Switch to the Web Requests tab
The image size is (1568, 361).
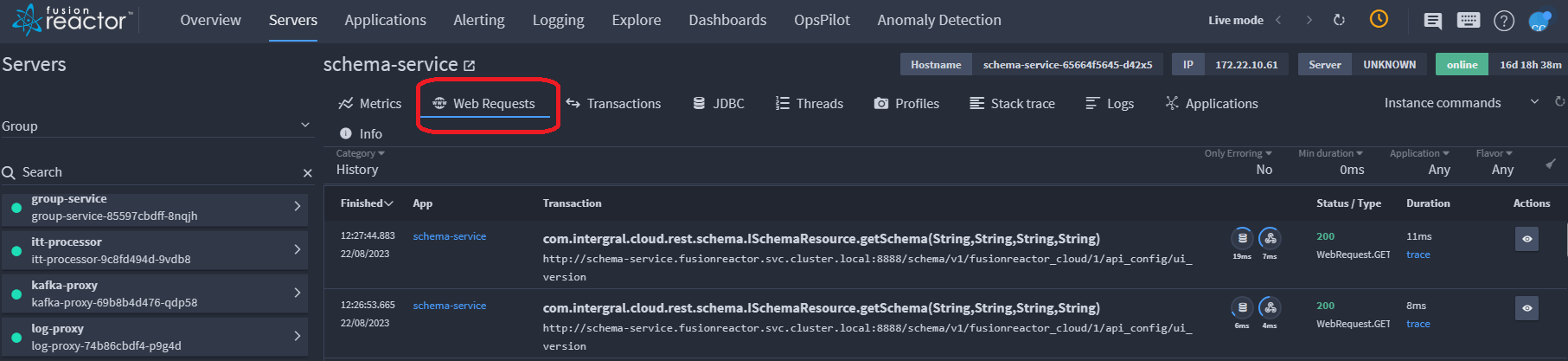click(484, 103)
